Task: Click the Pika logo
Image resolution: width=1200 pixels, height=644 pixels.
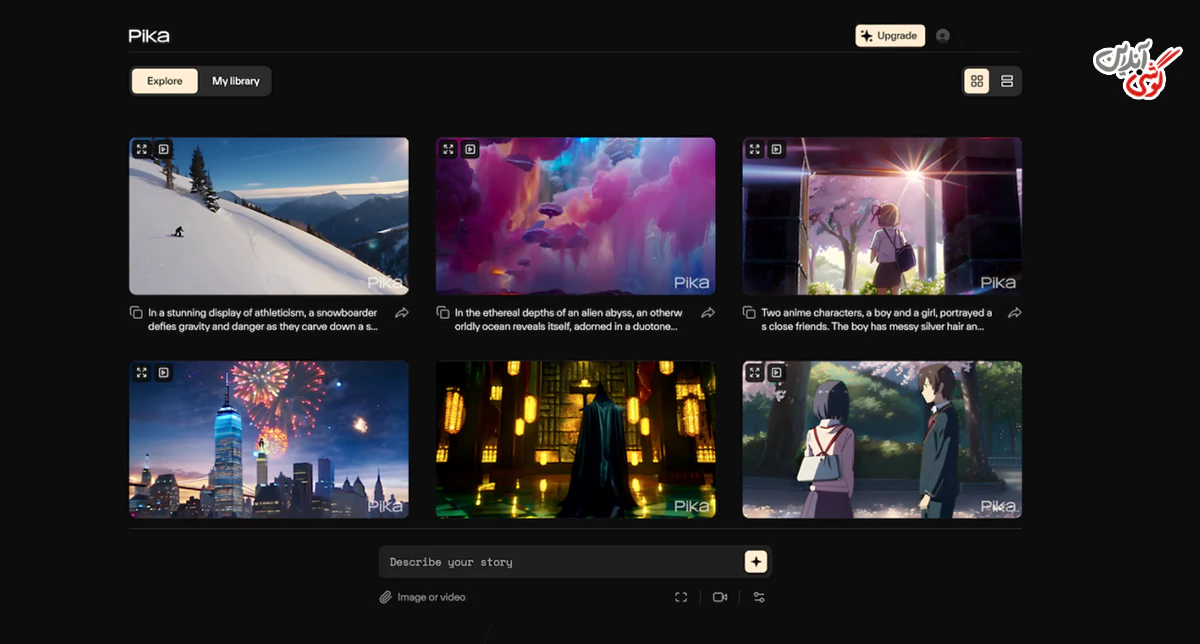Action: coord(149,36)
